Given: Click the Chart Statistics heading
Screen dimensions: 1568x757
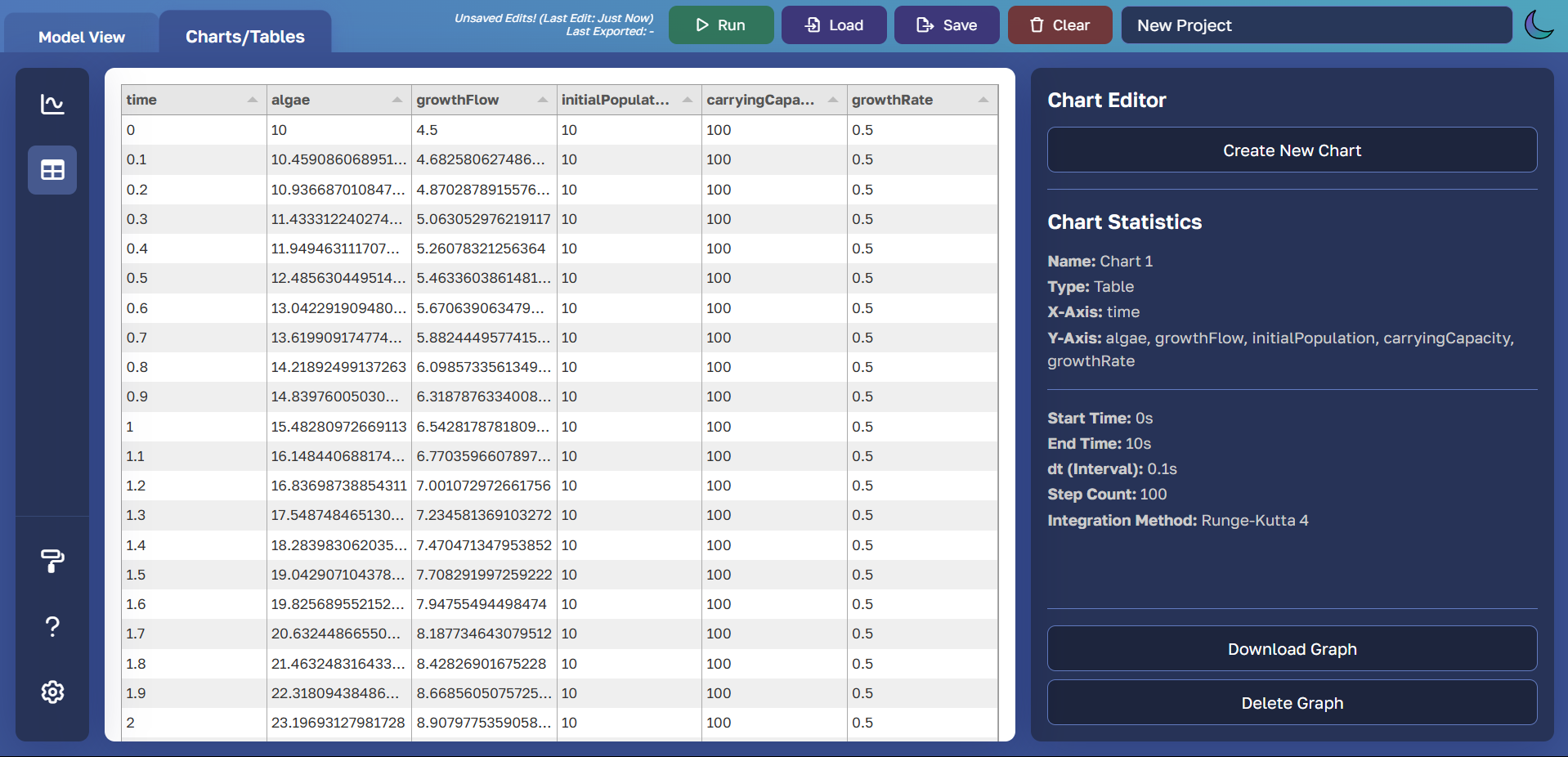Looking at the screenshot, I should point(1124,222).
